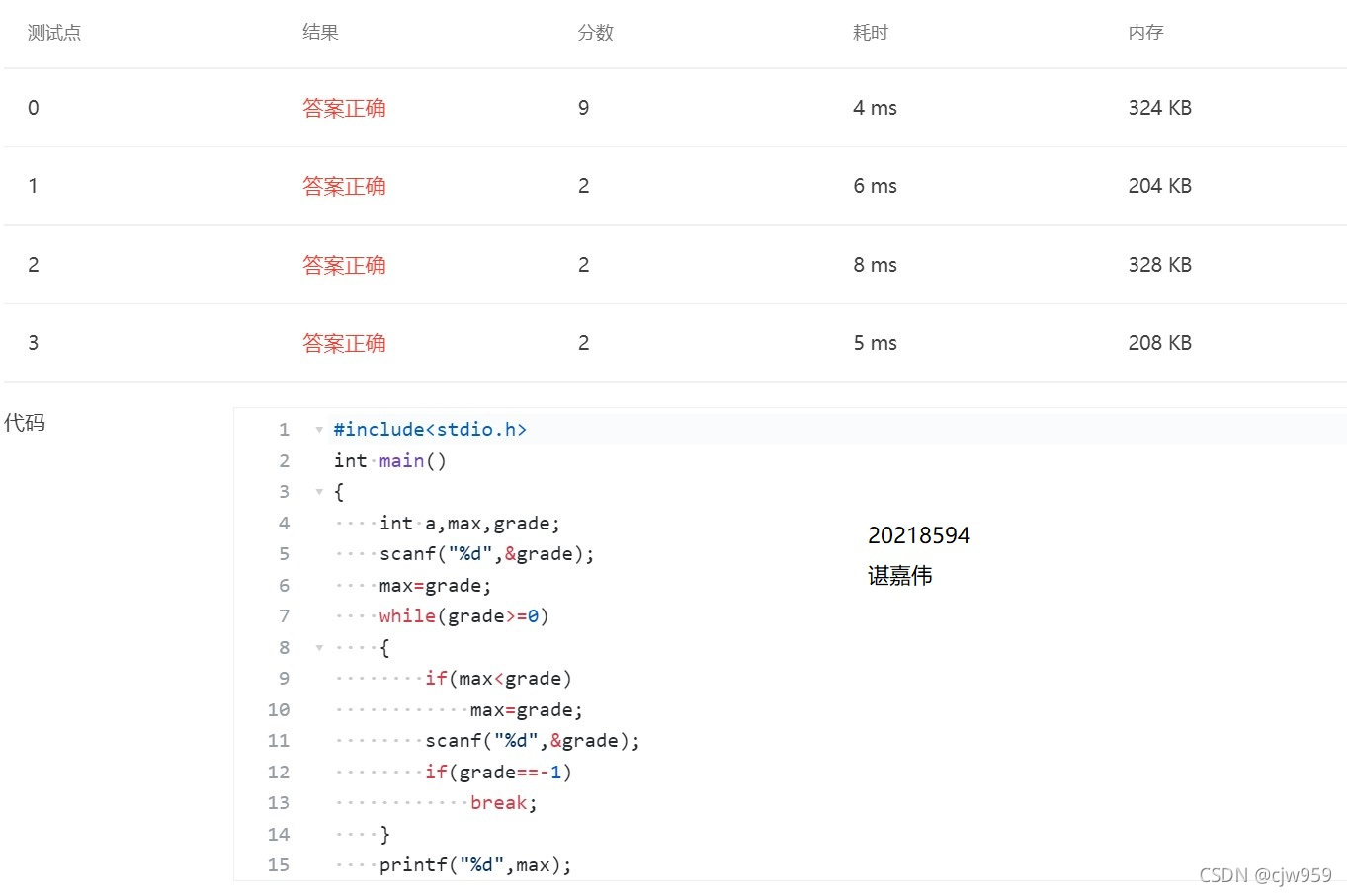Click the max=grade; line at line 6
The image size is (1347, 896).
[x=435, y=586]
